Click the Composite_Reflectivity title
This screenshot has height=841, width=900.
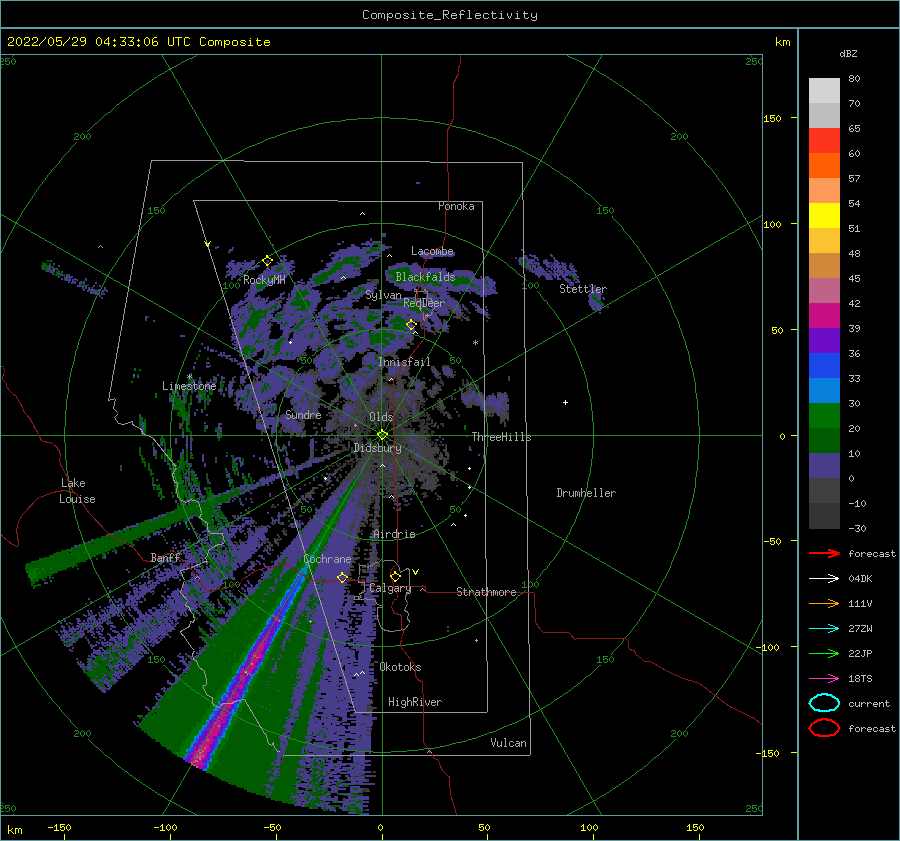pos(450,15)
